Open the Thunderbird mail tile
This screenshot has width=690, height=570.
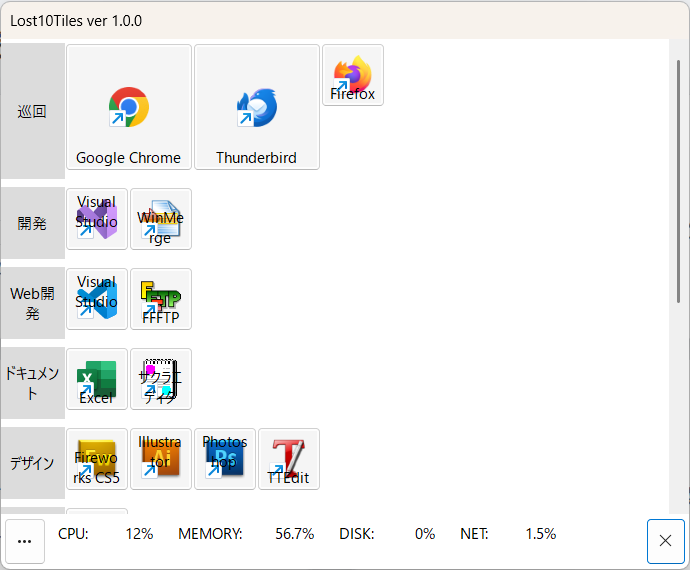256,107
